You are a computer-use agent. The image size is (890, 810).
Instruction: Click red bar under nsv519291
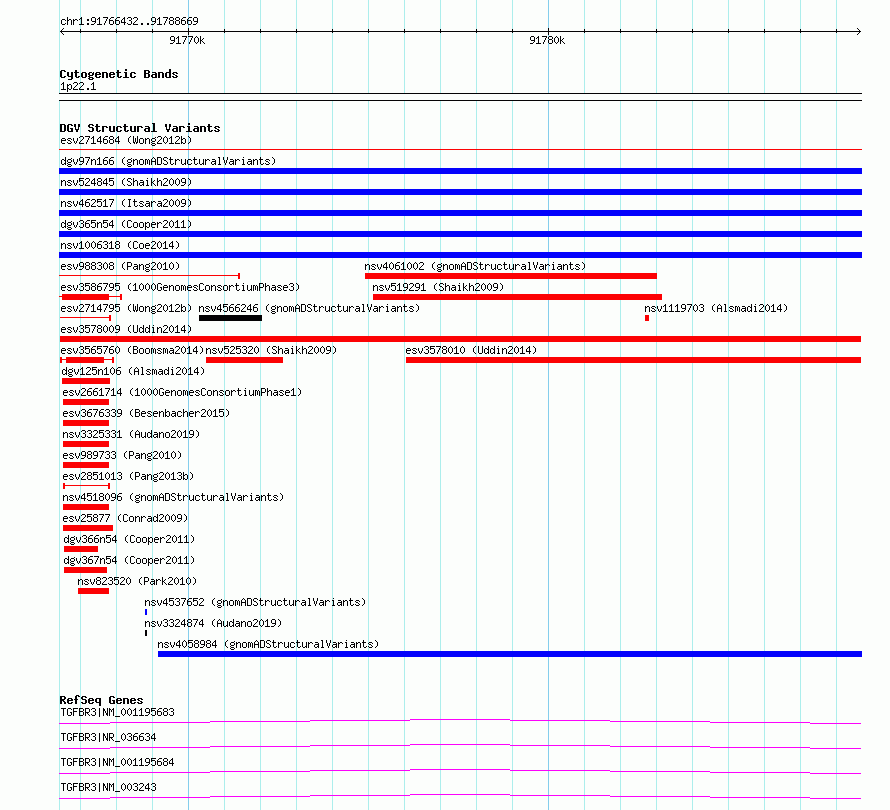[517, 297]
